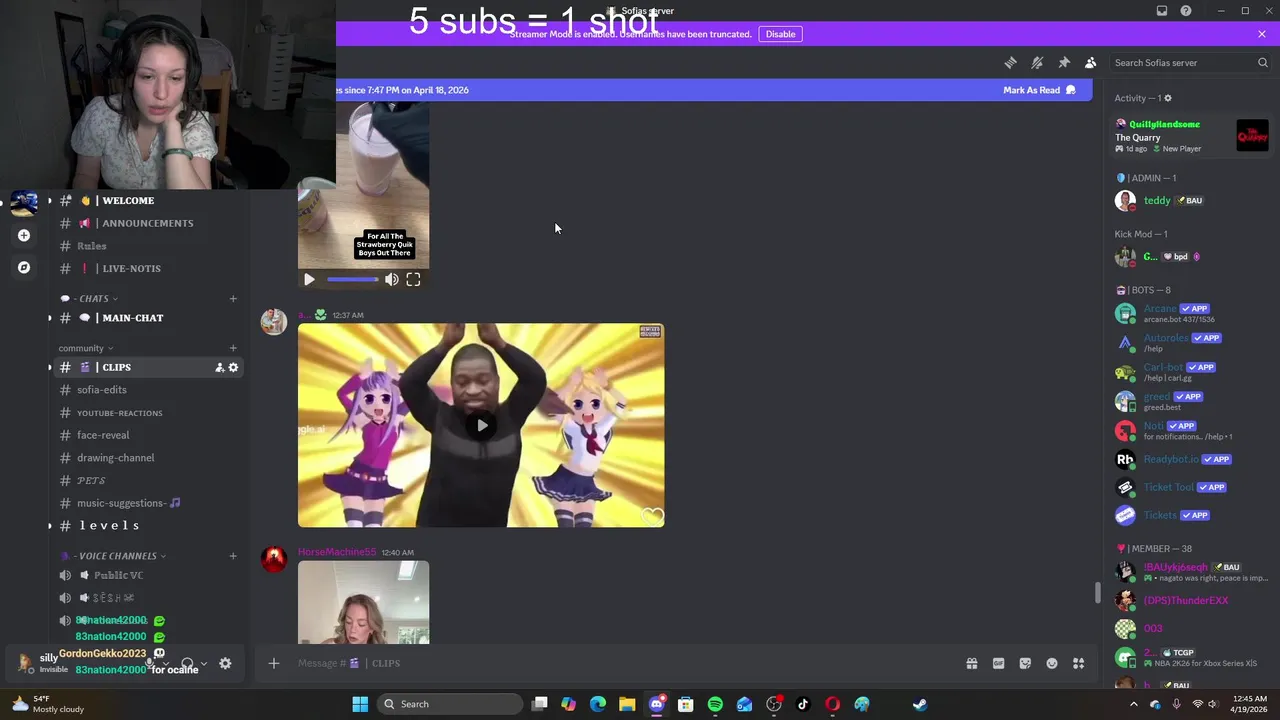Open the face-reveal channel

point(146,435)
